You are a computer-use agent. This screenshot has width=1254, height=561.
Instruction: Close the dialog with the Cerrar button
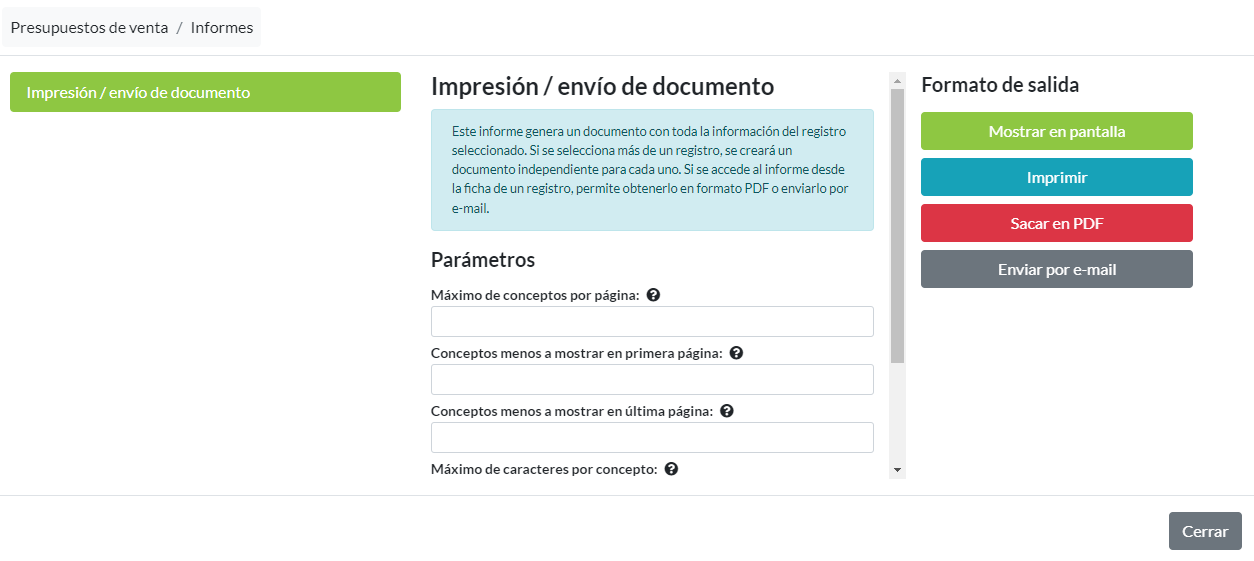[1204, 531]
